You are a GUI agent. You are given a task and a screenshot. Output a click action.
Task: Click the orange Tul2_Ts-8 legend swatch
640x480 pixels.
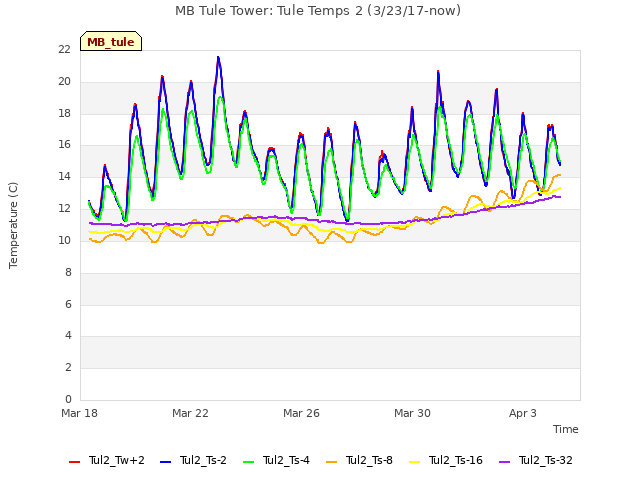coord(331,462)
